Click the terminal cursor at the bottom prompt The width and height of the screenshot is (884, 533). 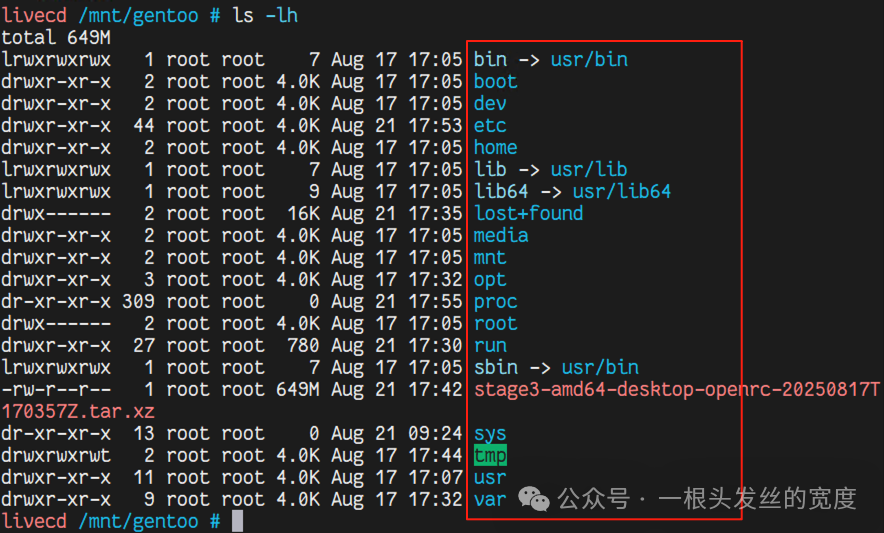click(237, 521)
